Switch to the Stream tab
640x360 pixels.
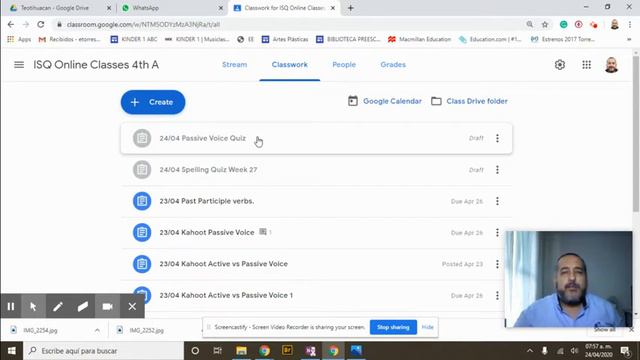coord(234,65)
